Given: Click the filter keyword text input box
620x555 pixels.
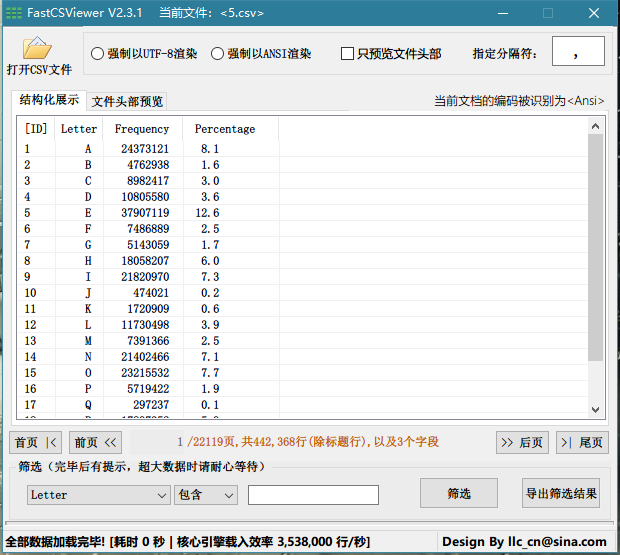Looking at the screenshot, I should (313, 495).
